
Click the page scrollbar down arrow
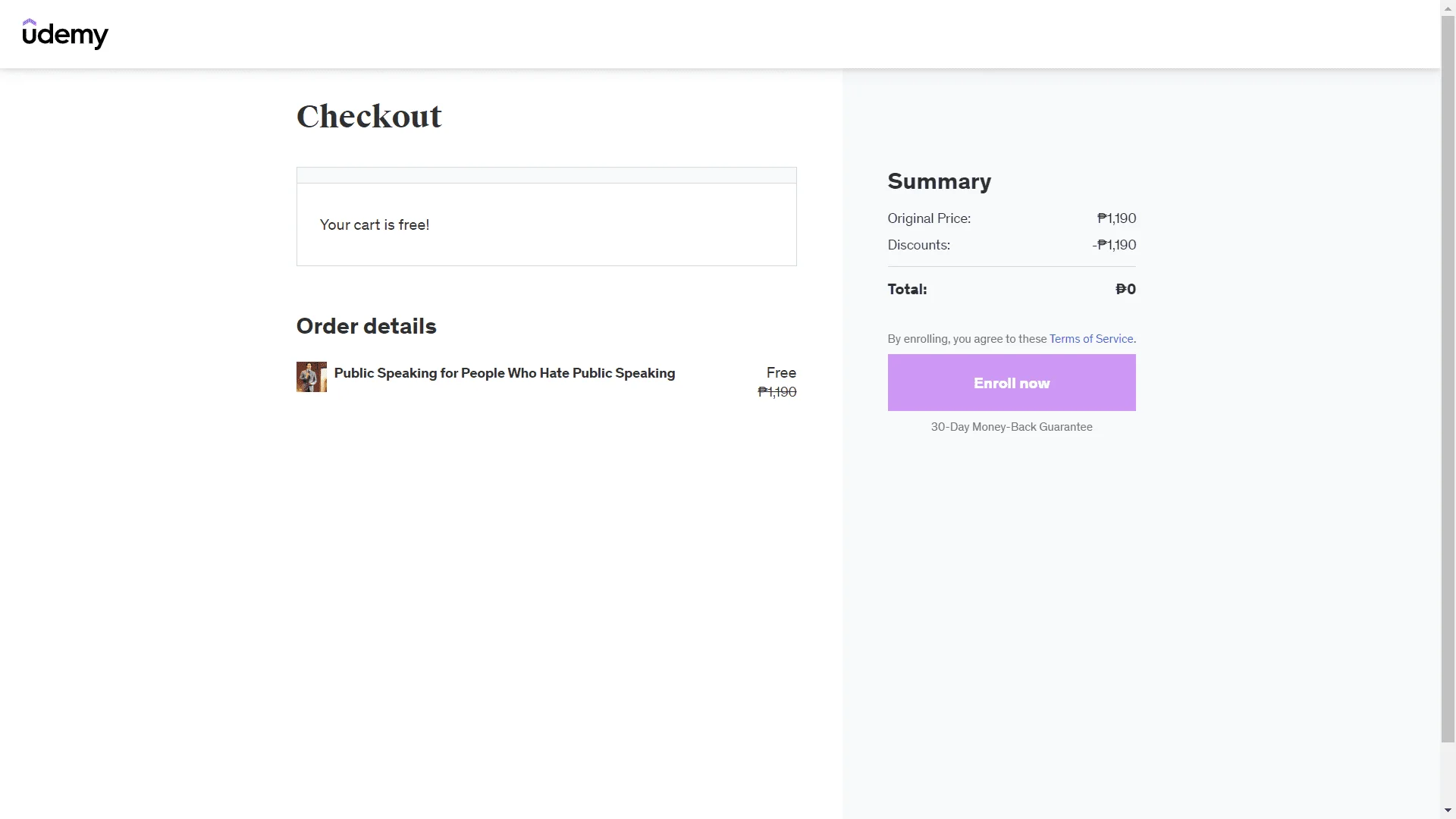tap(1448, 811)
